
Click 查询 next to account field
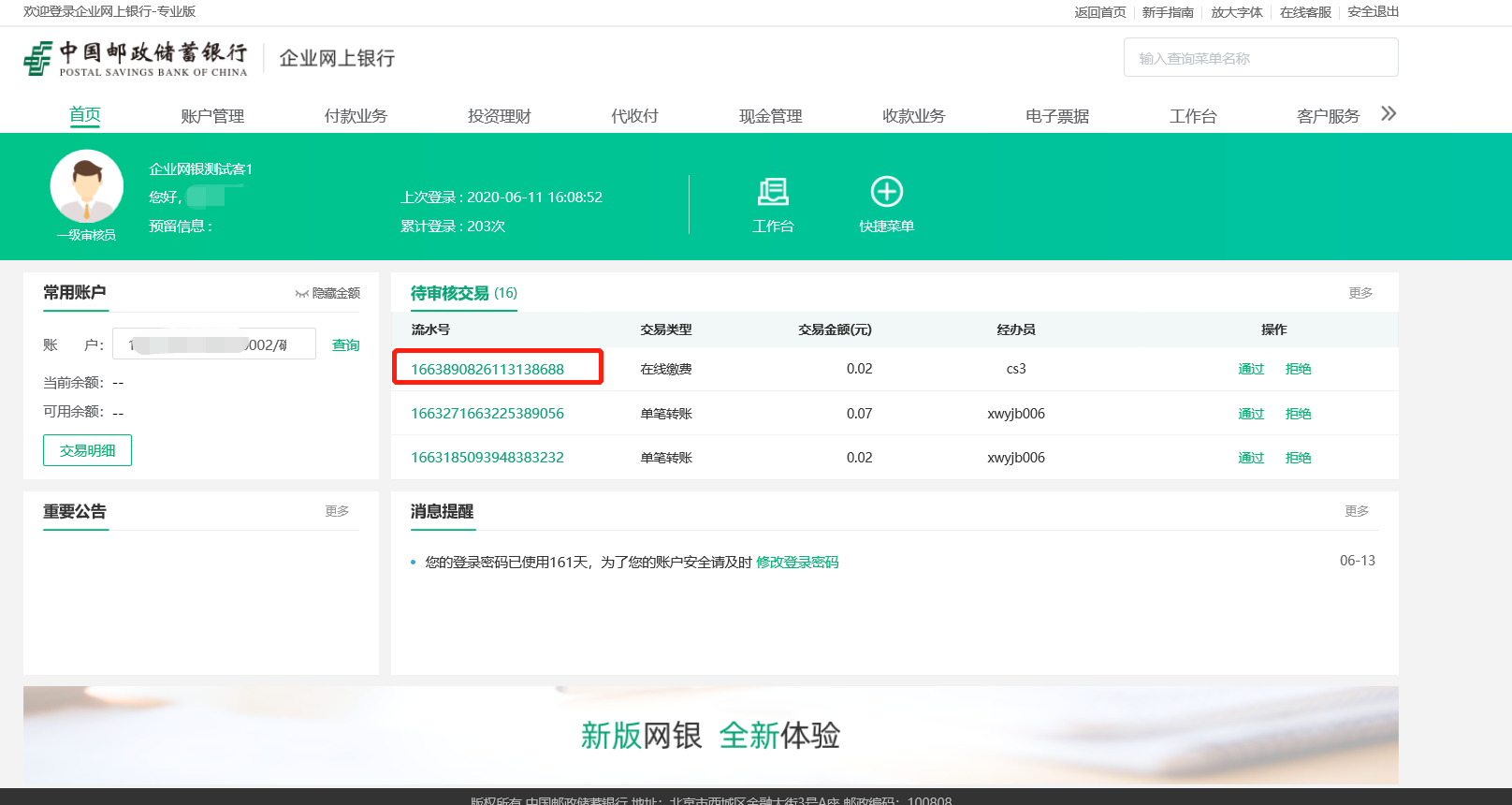(346, 345)
